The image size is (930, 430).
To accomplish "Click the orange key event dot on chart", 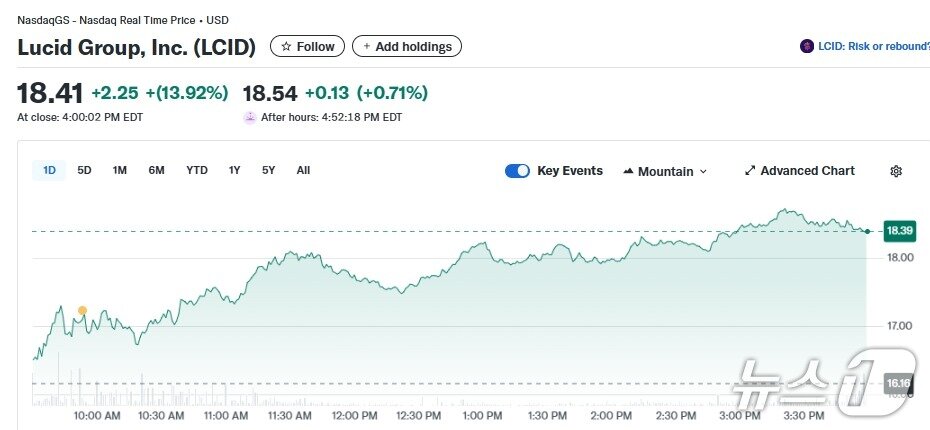I will [82, 310].
